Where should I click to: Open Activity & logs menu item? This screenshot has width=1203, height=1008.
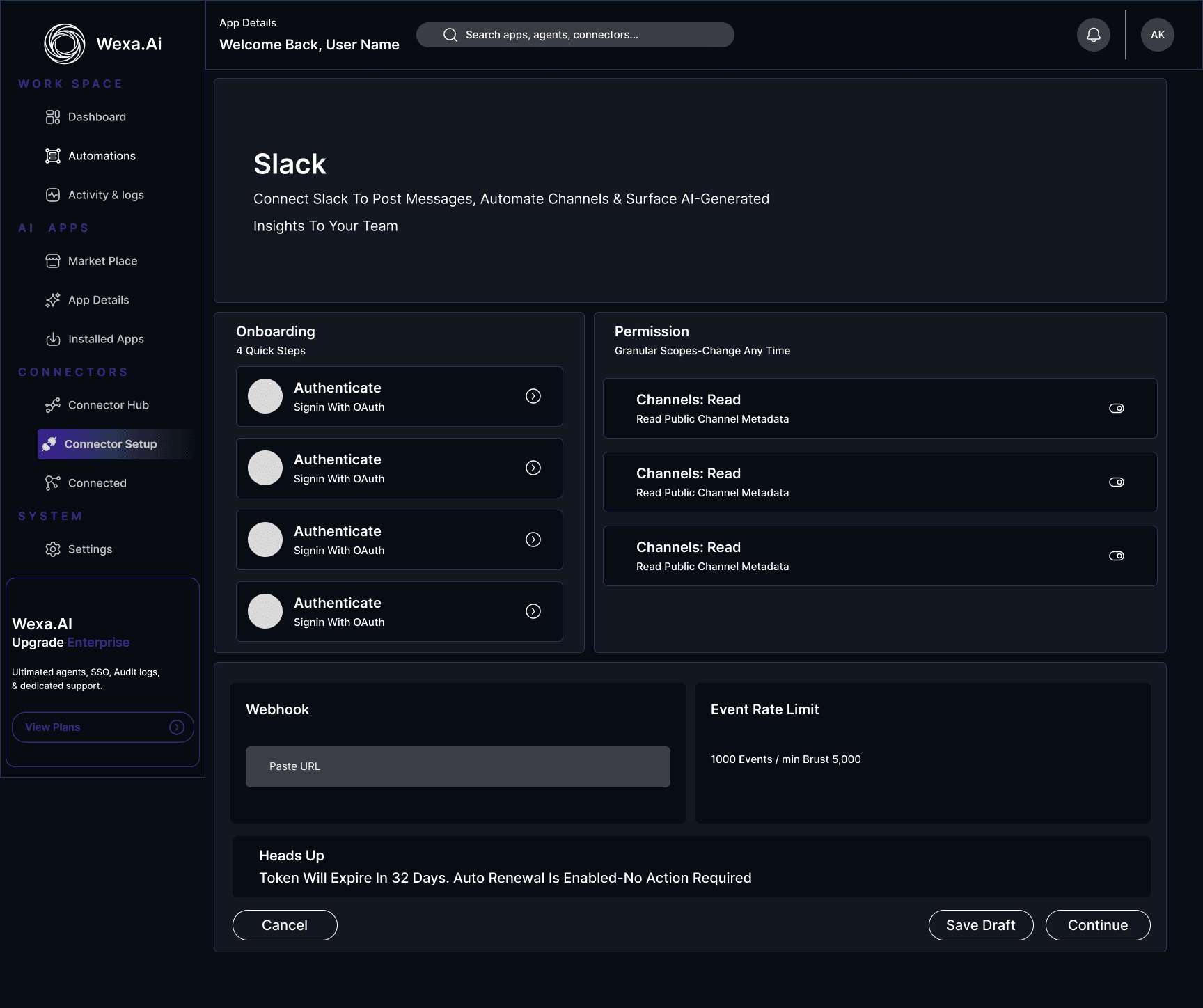point(106,195)
